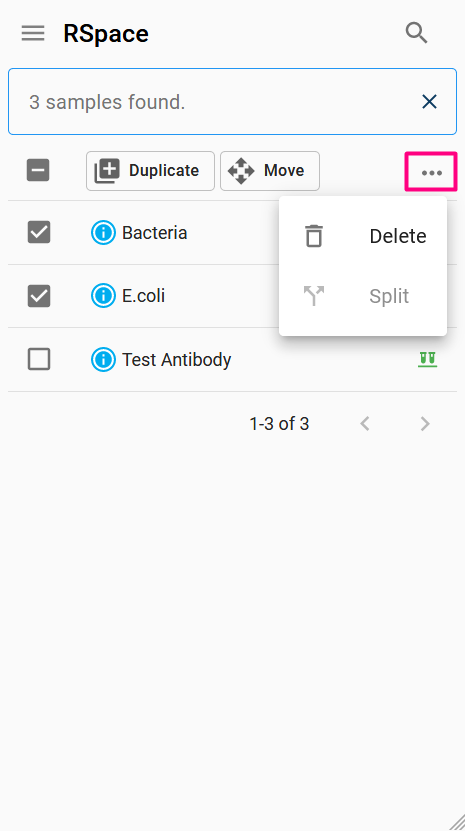
Task: Uncheck the Bacteria checkbox
Action: 39,232
